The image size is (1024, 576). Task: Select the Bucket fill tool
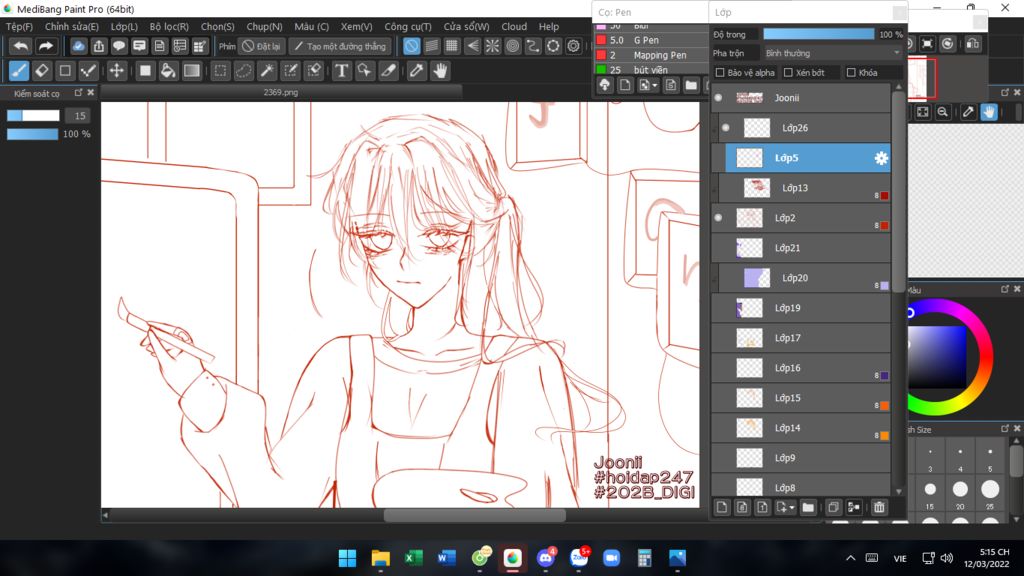pyautogui.click(x=168, y=71)
